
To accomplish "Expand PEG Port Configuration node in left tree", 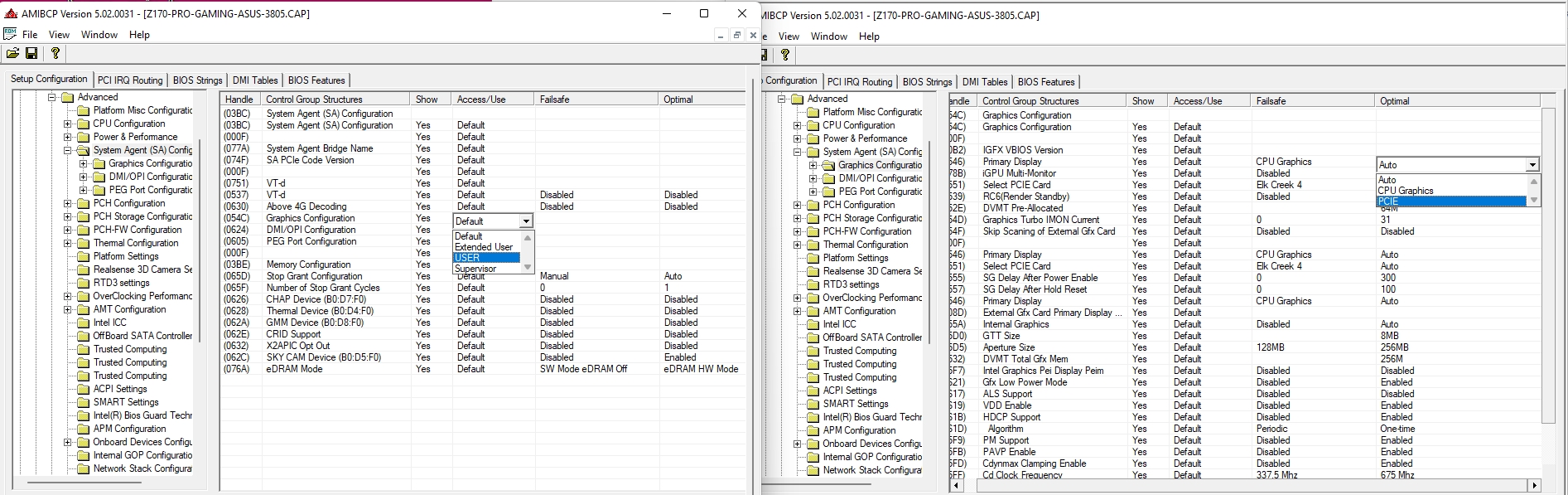I will tap(83, 190).
